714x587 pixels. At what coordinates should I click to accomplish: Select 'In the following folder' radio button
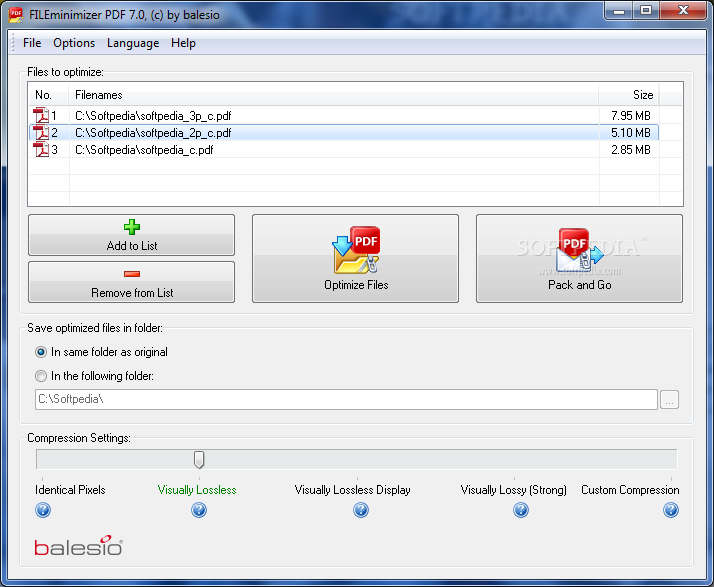[x=41, y=376]
